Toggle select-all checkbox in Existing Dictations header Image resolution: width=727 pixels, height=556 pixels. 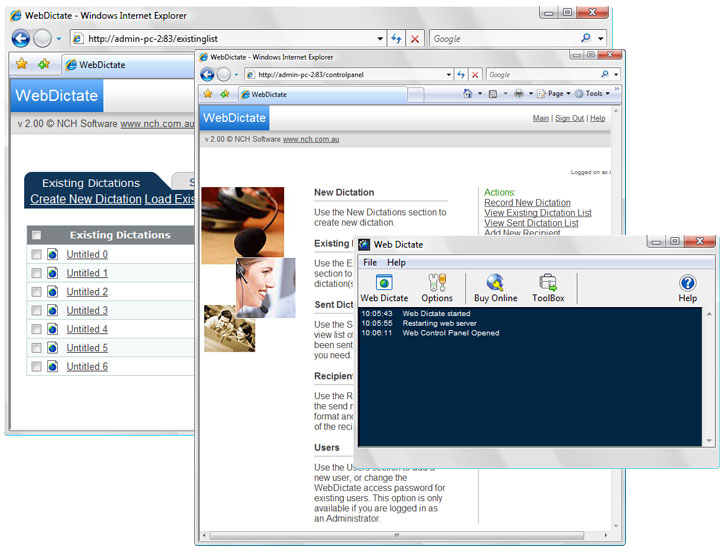[36, 235]
